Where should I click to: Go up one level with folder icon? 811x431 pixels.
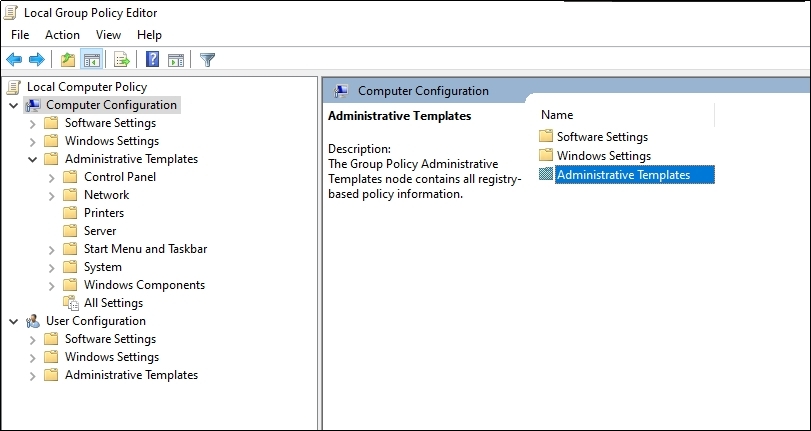[68, 60]
